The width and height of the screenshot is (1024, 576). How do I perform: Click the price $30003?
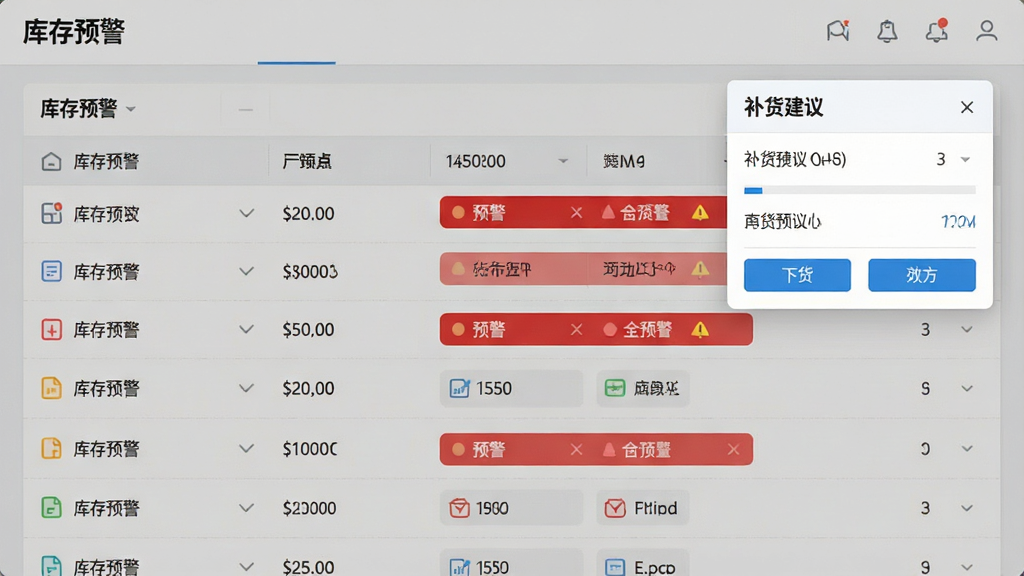tap(310, 272)
